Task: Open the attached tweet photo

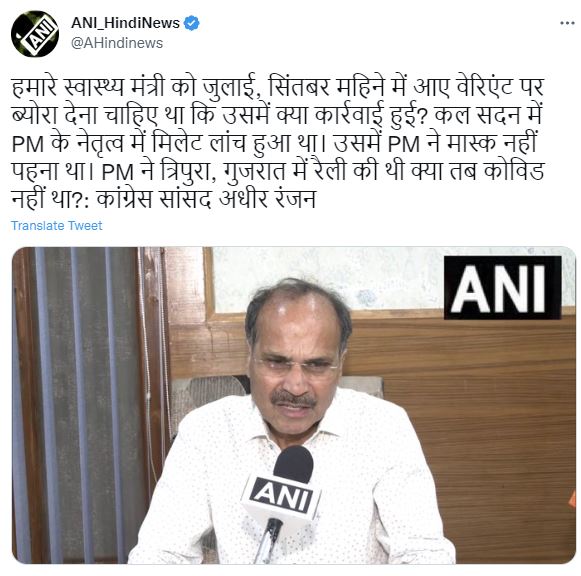Action: coord(293,405)
